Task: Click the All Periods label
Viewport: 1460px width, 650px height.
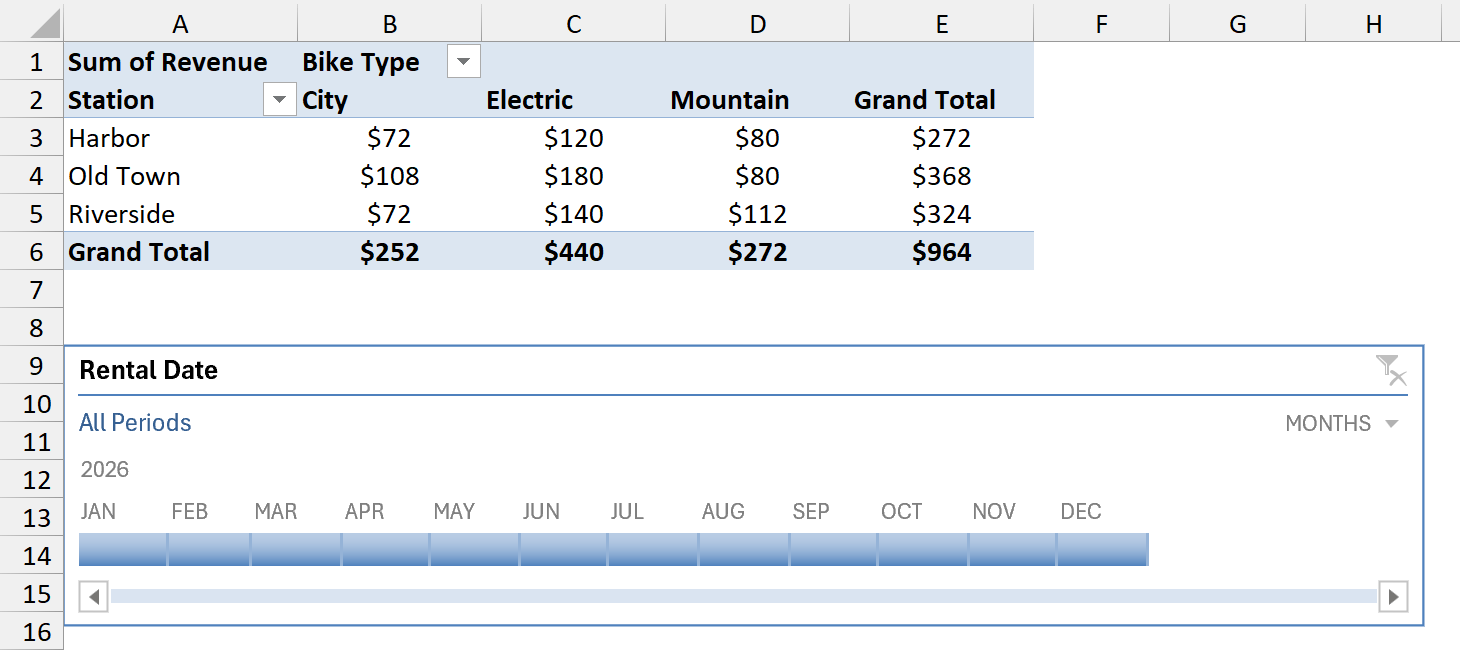Action: pyautogui.click(x=135, y=423)
